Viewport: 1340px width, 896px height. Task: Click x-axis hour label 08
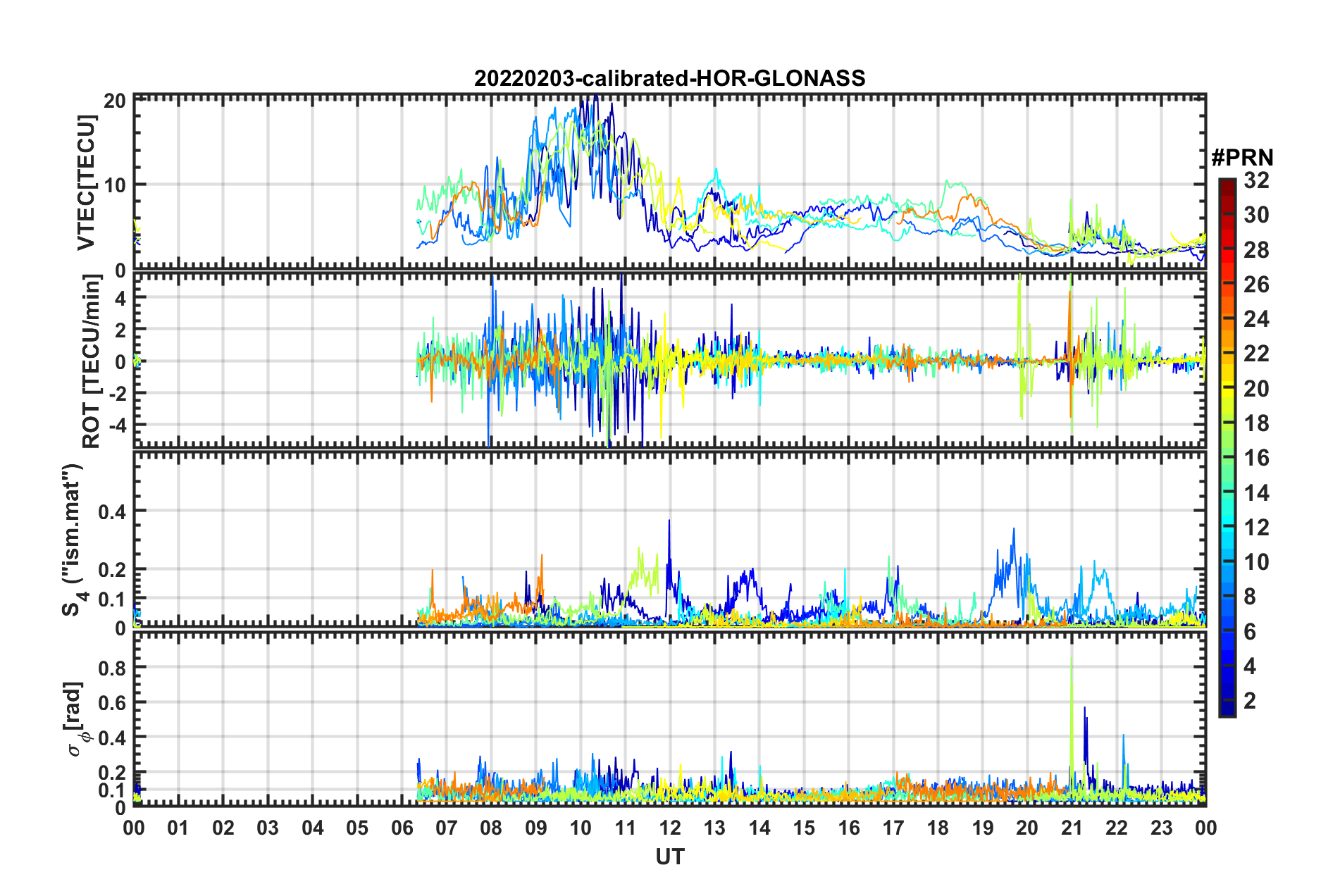[x=491, y=828]
